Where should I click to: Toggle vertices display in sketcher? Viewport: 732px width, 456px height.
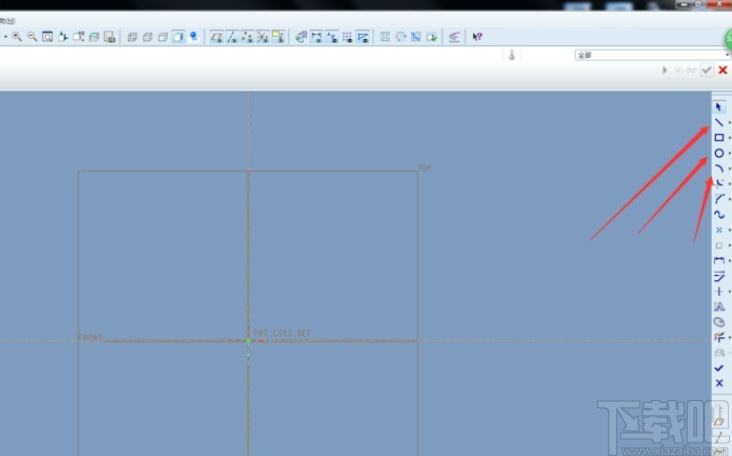(363, 36)
